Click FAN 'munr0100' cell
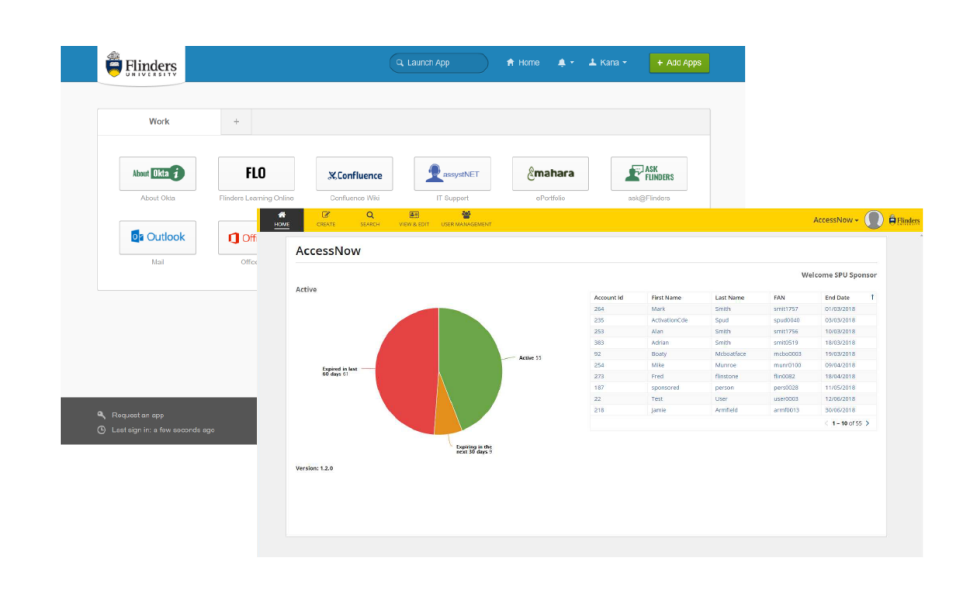The height and width of the screenshot is (614, 970). click(x=787, y=365)
